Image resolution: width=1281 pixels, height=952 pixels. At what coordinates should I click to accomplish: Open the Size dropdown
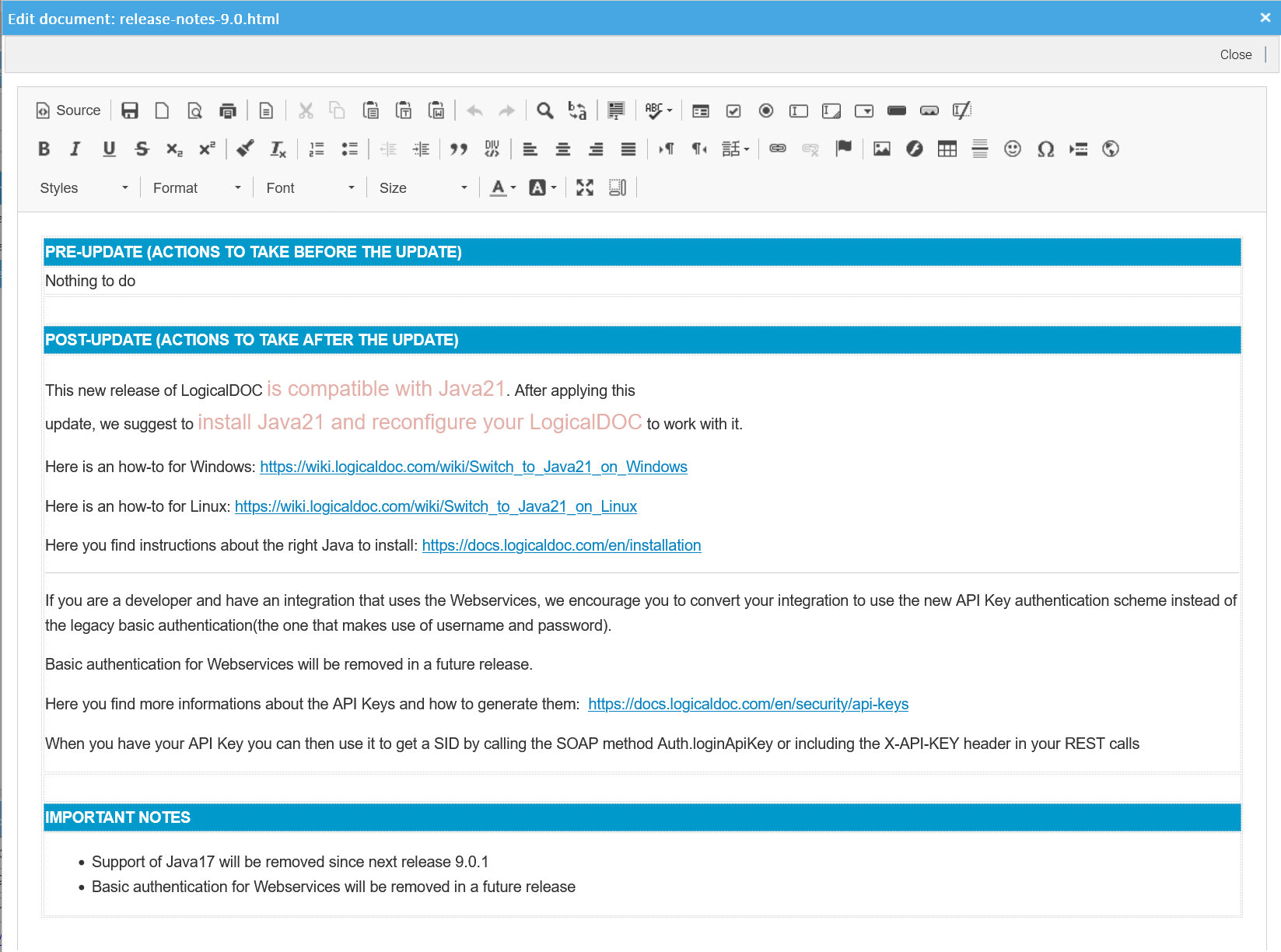coord(423,187)
